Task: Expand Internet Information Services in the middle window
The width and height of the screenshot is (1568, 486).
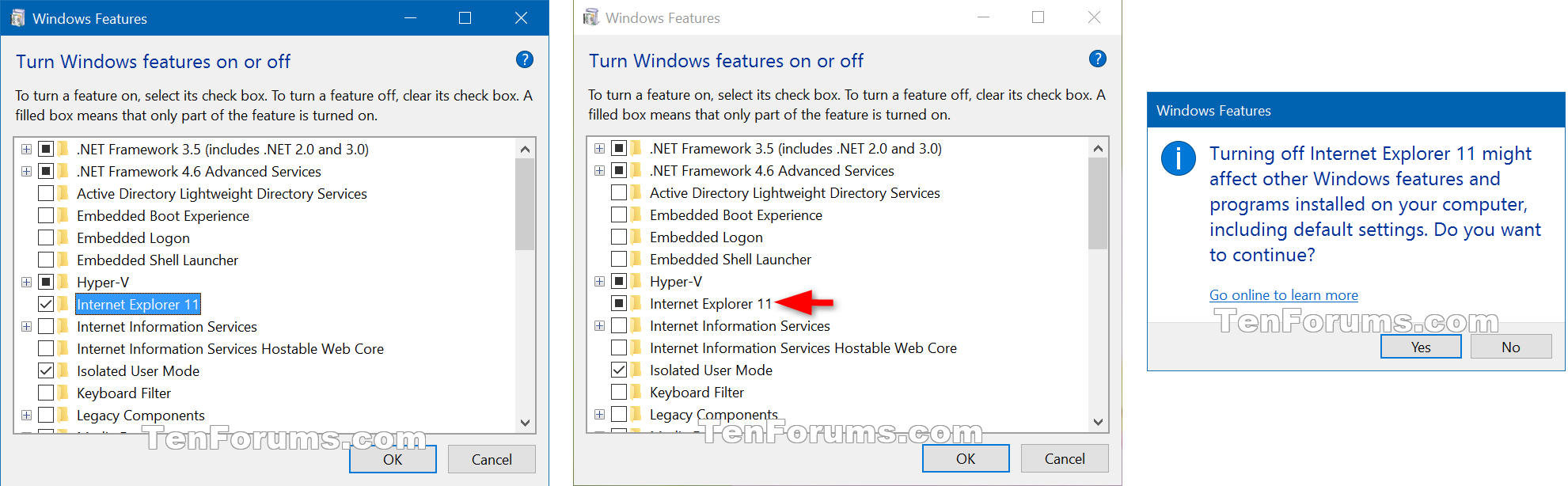Action: pos(599,325)
